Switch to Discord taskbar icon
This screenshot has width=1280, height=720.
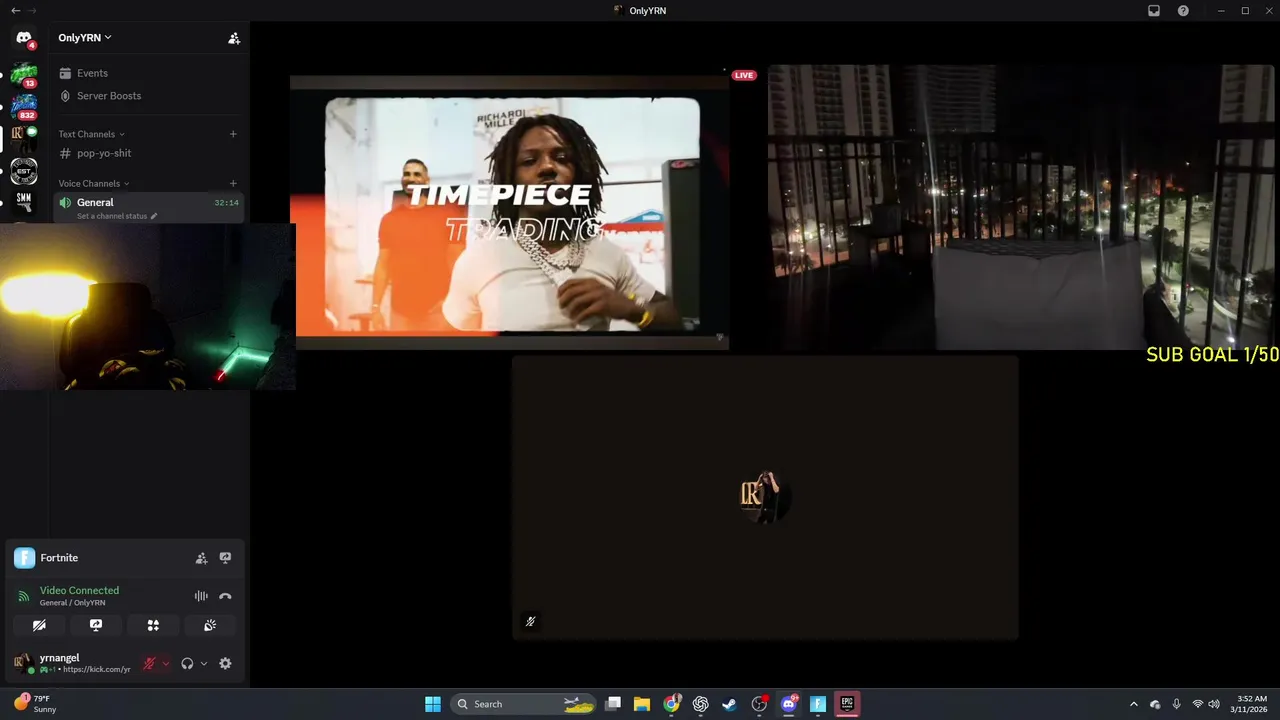pyautogui.click(x=788, y=704)
